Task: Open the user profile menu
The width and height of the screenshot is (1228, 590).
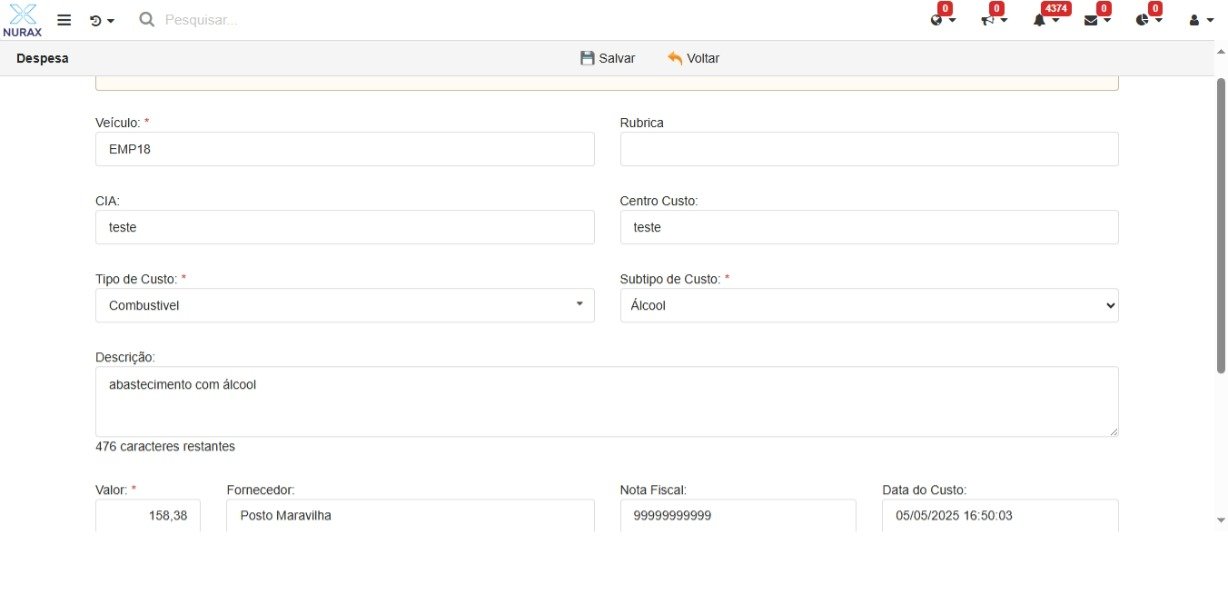Action: tap(1200, 20)
